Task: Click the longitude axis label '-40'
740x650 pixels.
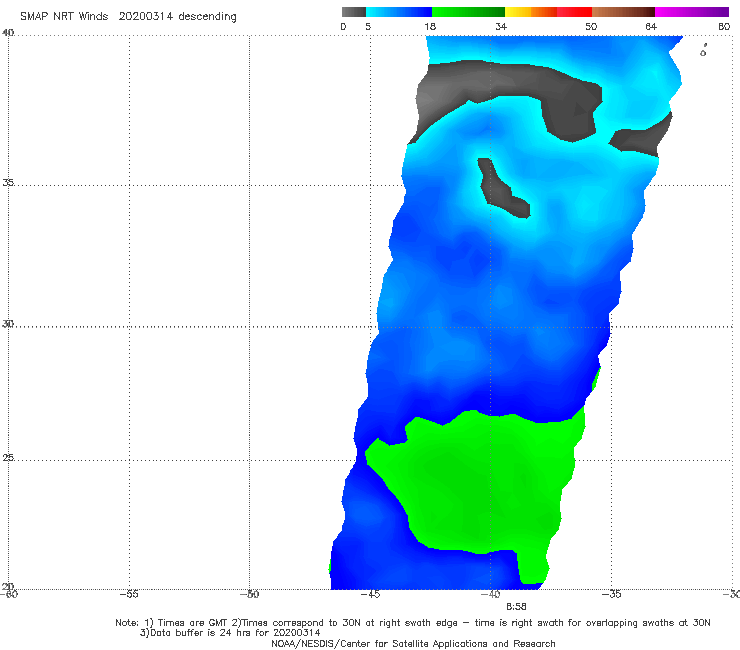Action: point(490,594)
